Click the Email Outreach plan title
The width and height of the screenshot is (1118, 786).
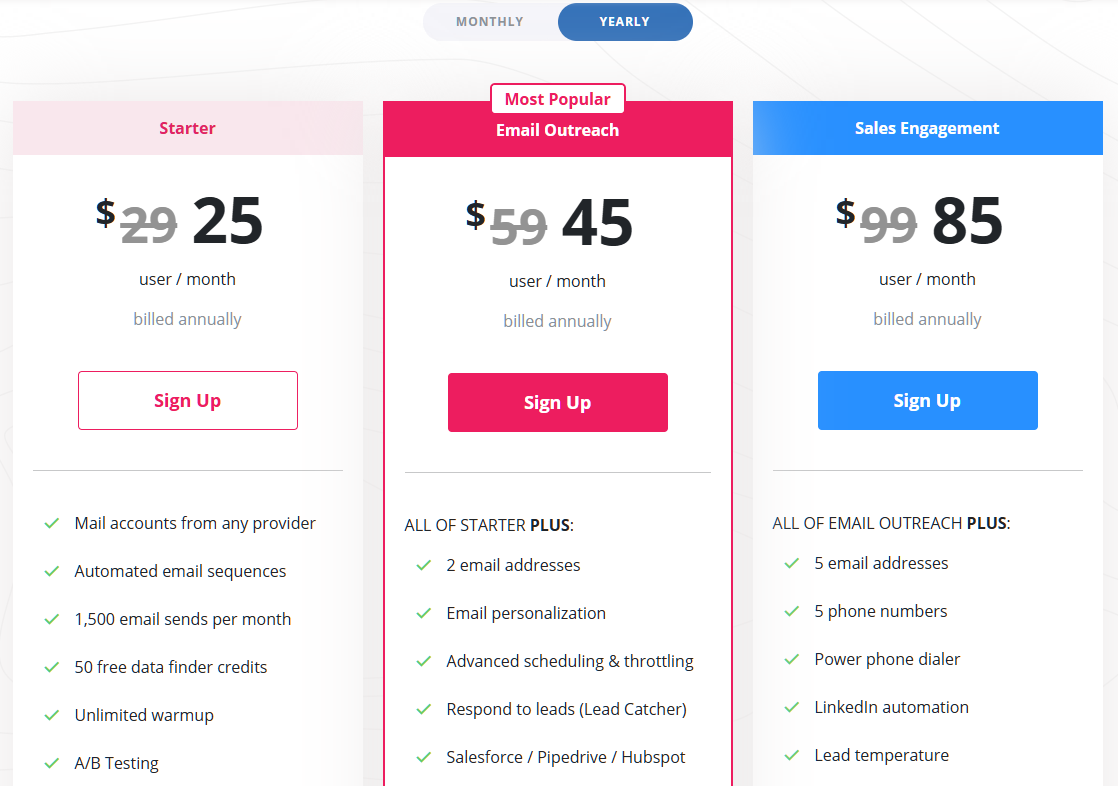[x=557, y=131]
